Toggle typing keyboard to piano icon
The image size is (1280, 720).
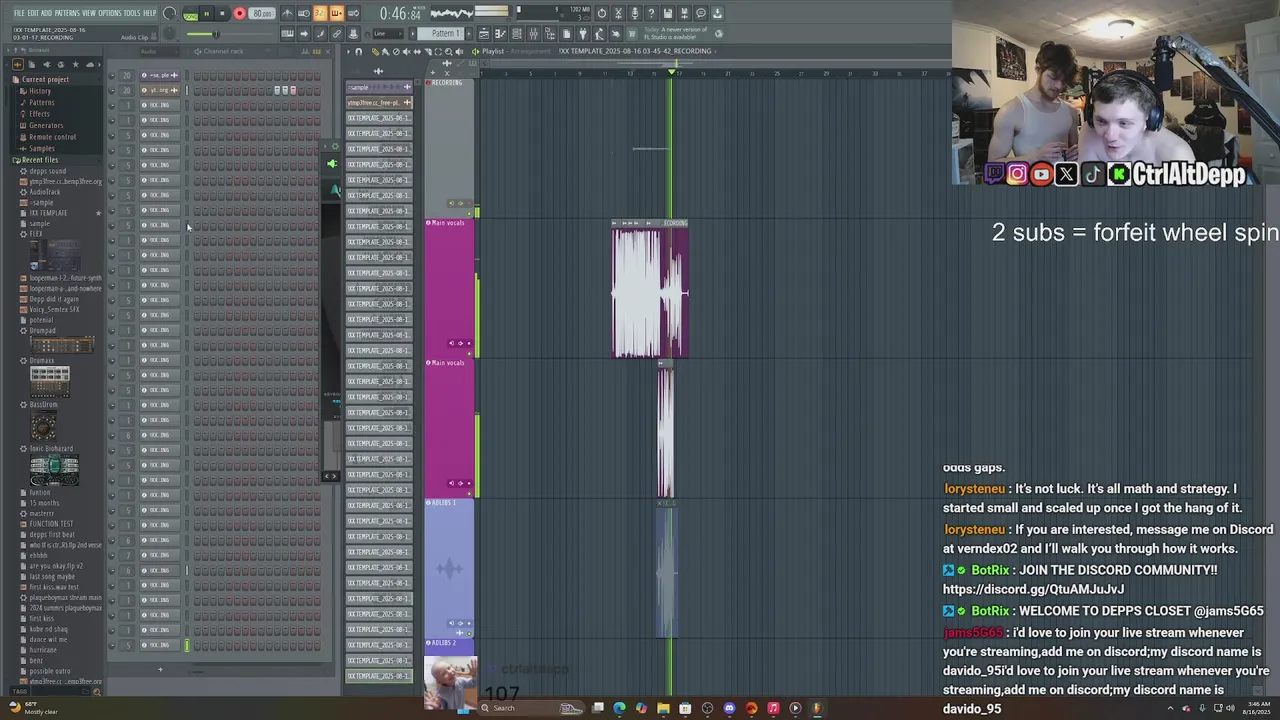[288, 33]
